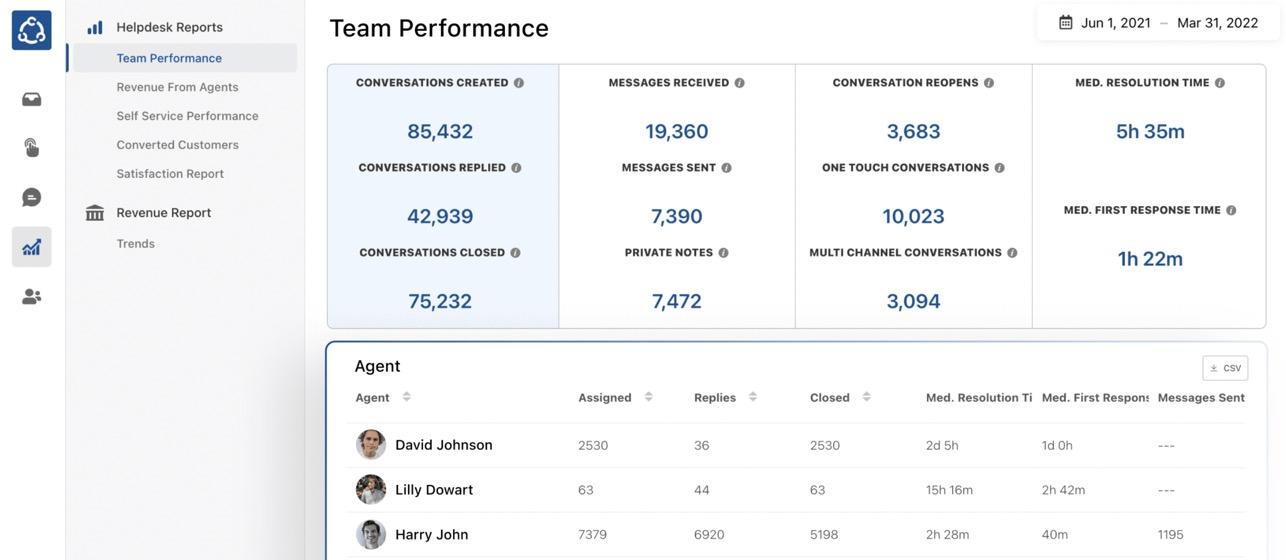Sort the table by Closed column

click(866, 397)
